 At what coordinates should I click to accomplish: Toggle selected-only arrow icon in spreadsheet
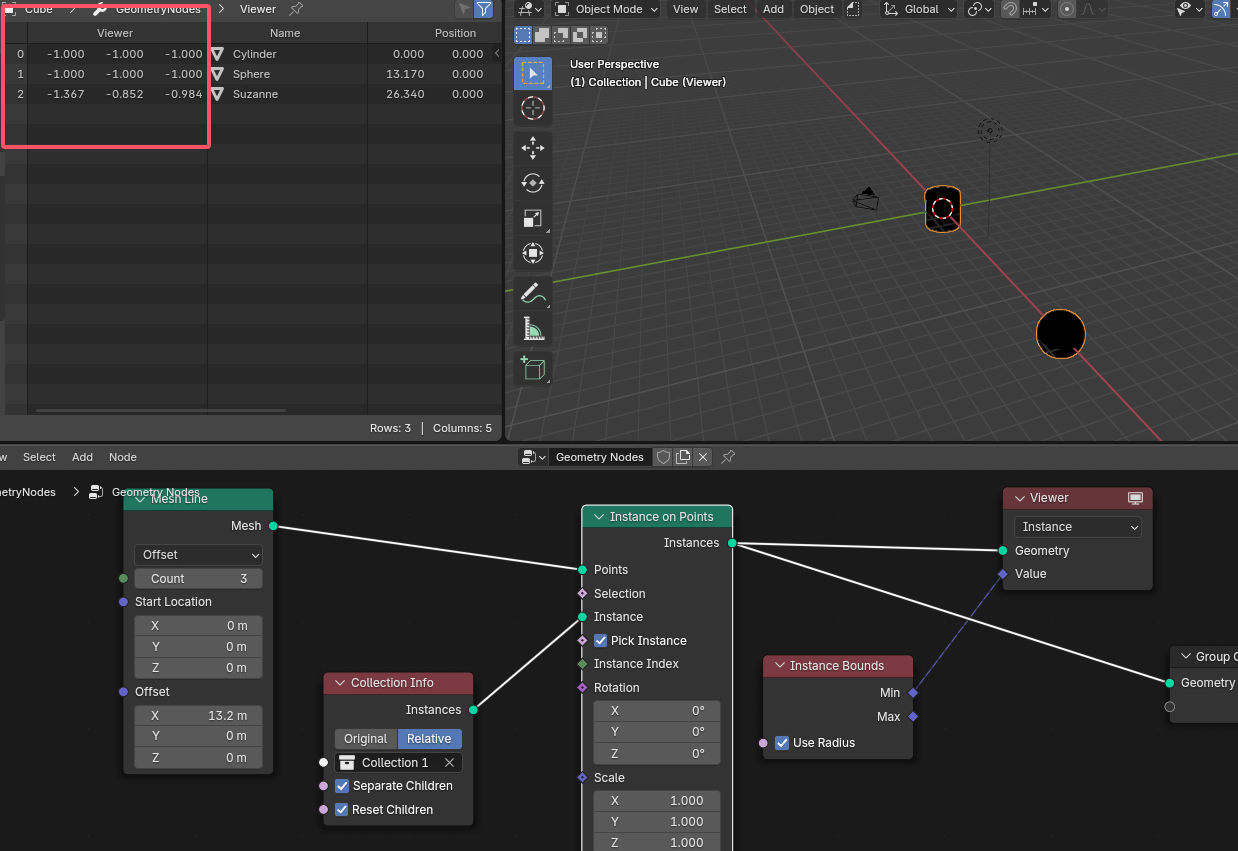pyautogui.click(x=463, y=9)
